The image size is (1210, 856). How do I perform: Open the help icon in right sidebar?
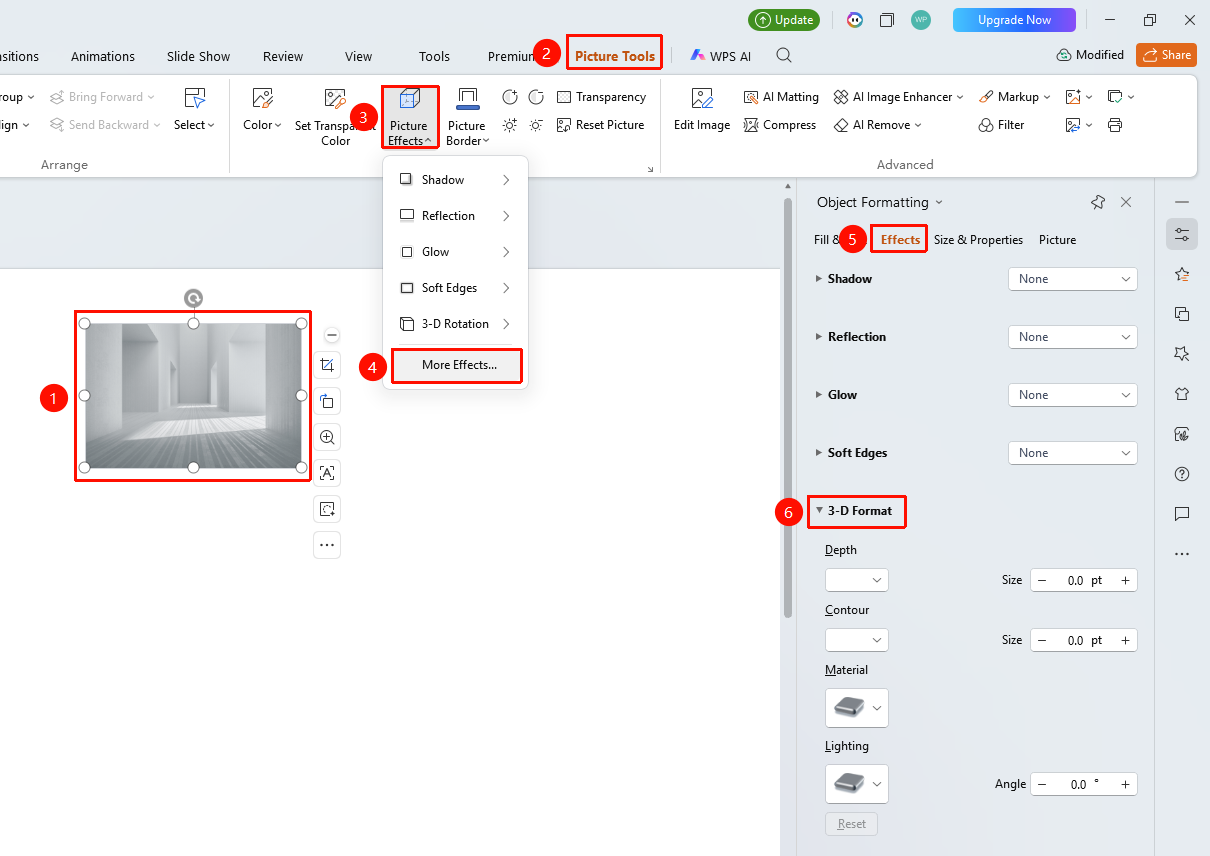[1182, 474]
